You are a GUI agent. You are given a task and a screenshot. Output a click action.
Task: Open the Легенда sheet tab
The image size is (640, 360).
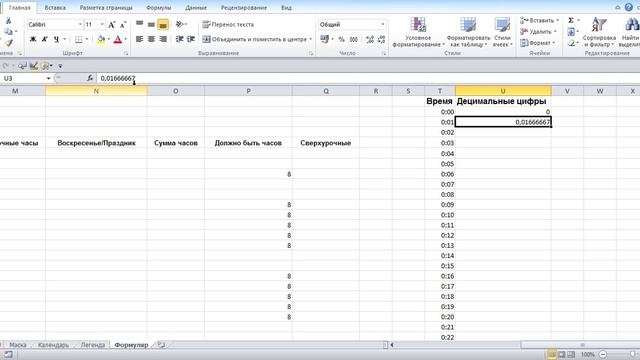point(93,345)
